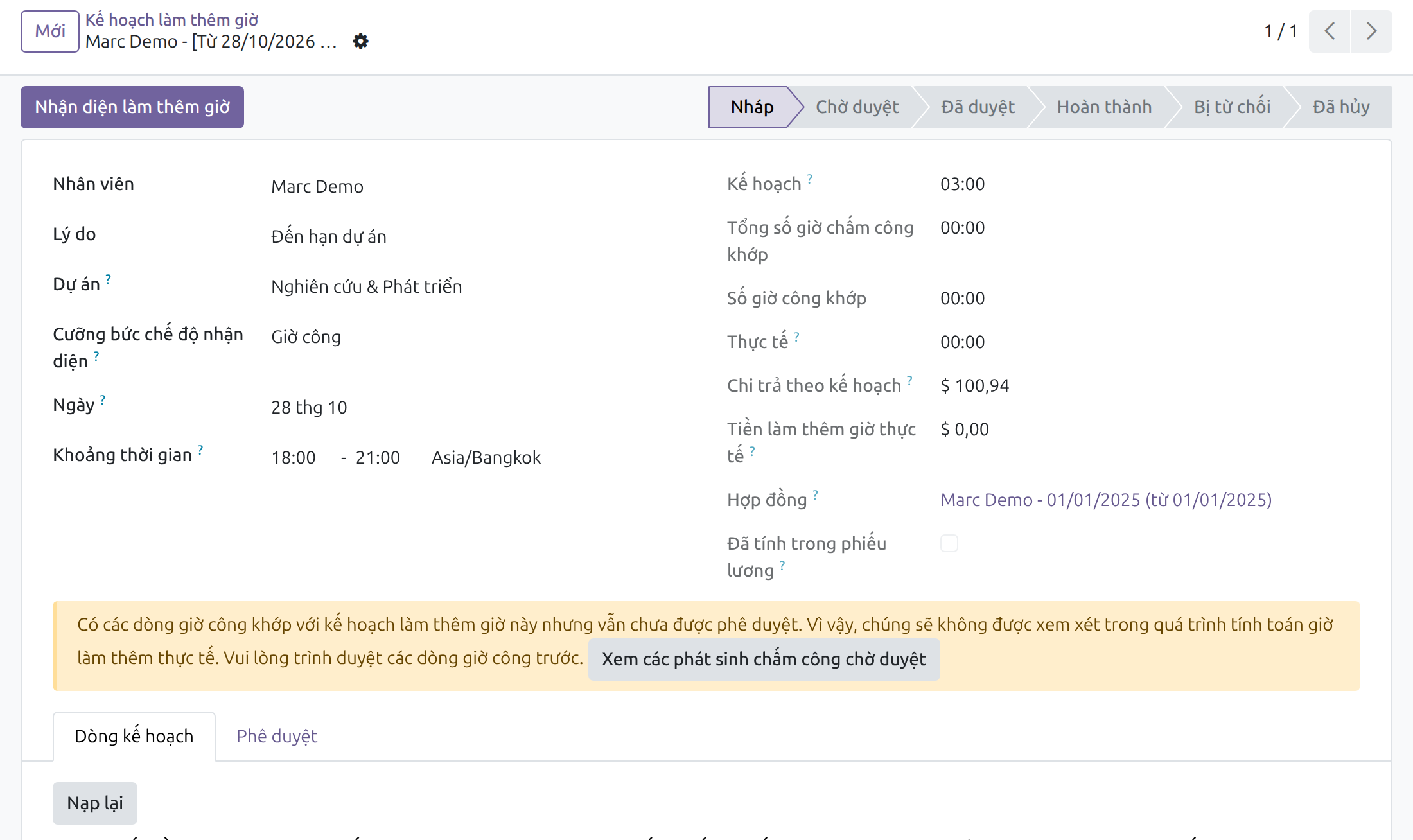
Task: Show help tooltip next to Ngày
Action: (103, 399)
